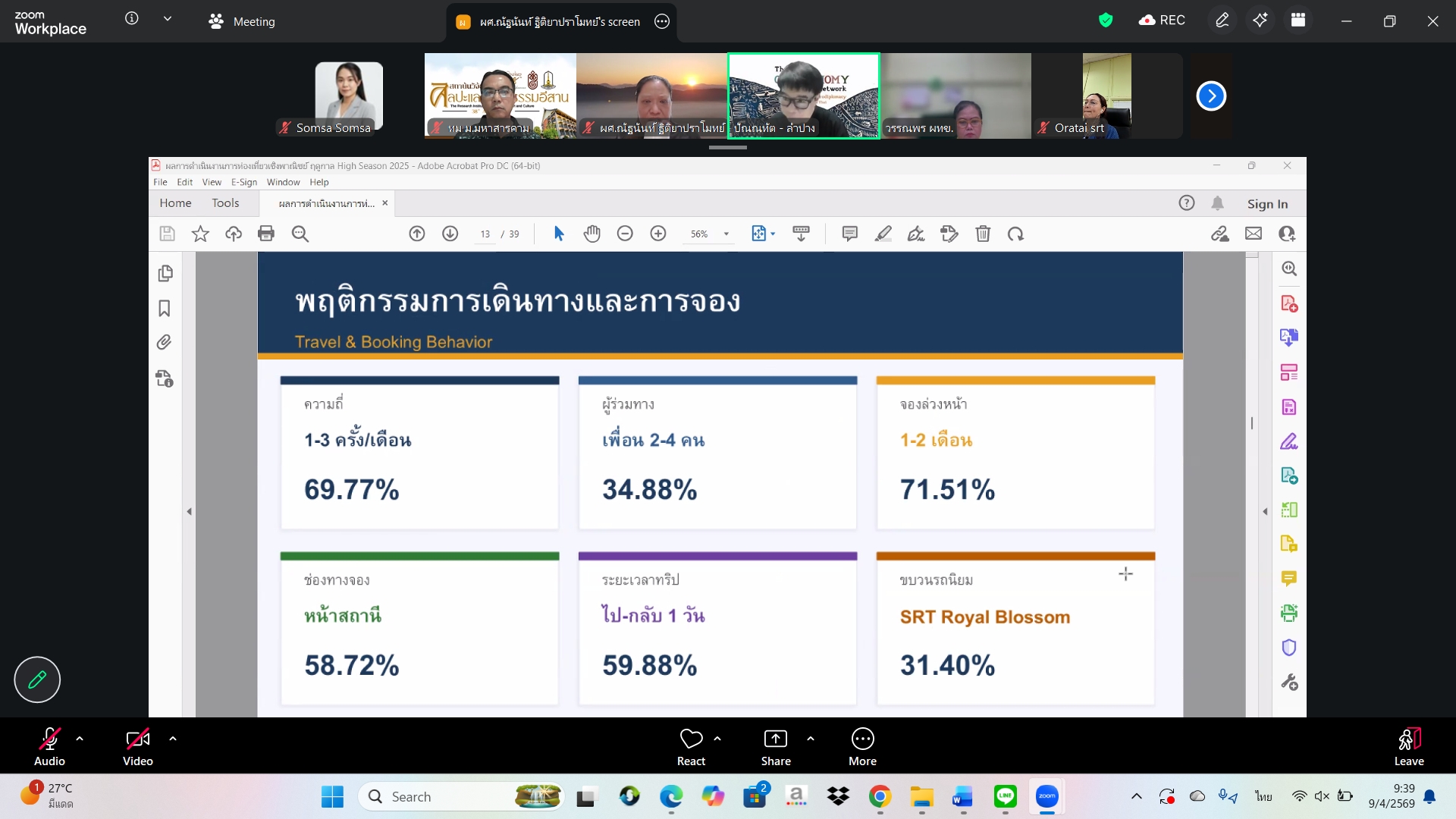Switch to the Tools tab
This screenshot has width=1456, height=819.
pos(225,203)
